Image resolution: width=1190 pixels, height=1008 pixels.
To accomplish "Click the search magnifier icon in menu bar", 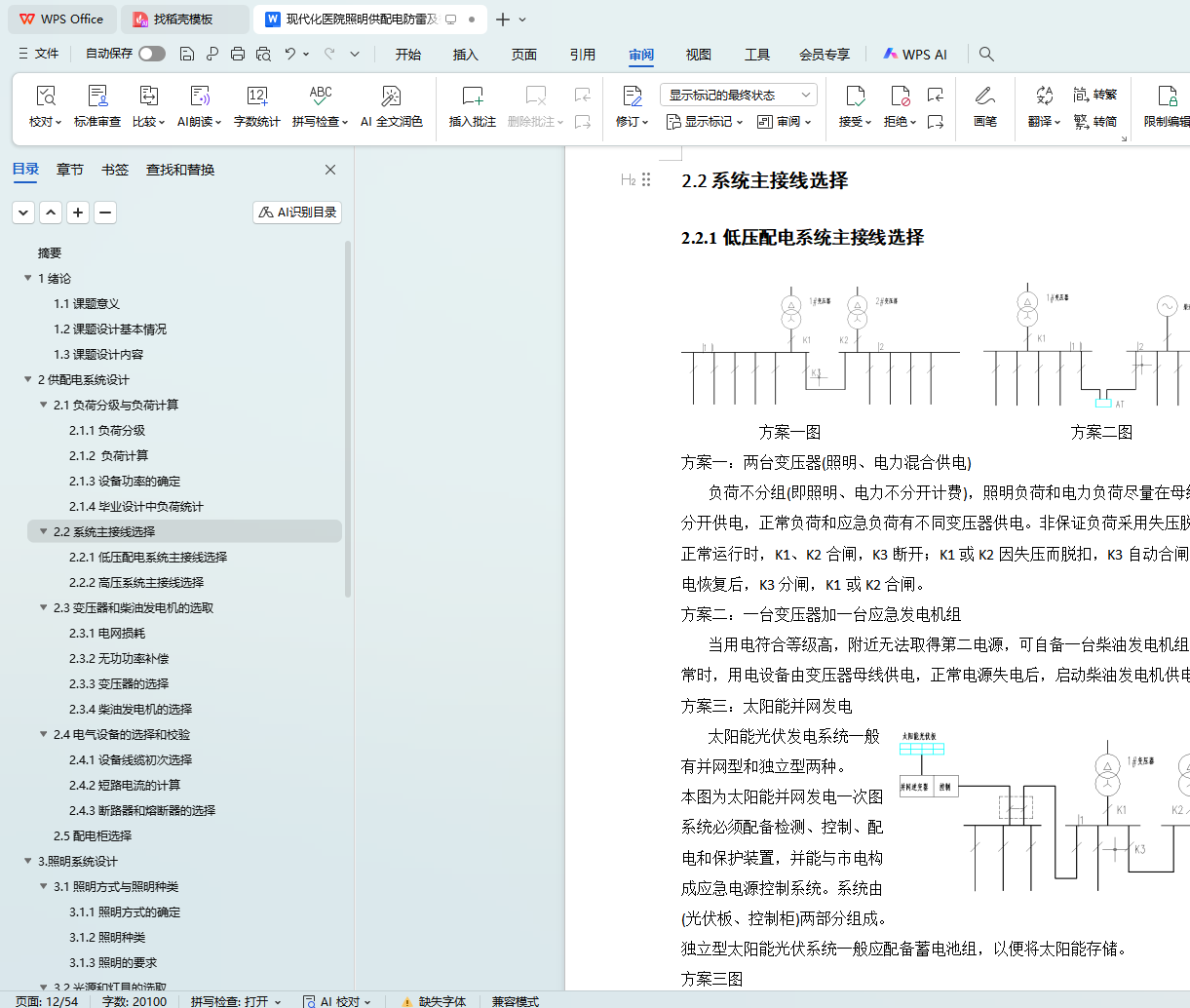I will point(986,55).
